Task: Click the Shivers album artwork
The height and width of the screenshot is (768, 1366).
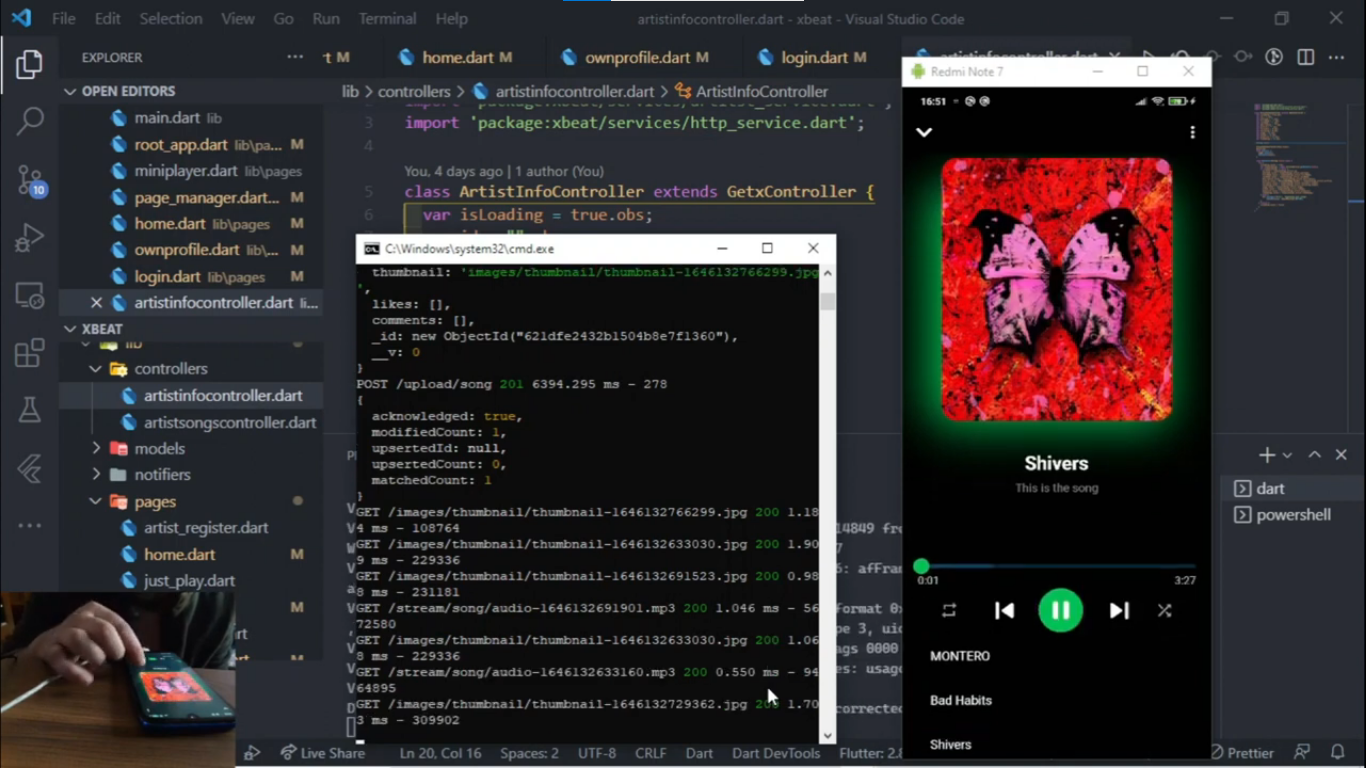Action: click(x=1057, y=289)
